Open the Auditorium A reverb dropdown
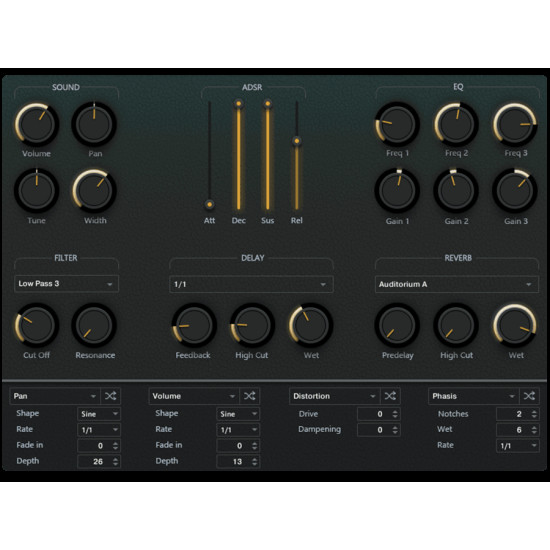 click(457, 284)
